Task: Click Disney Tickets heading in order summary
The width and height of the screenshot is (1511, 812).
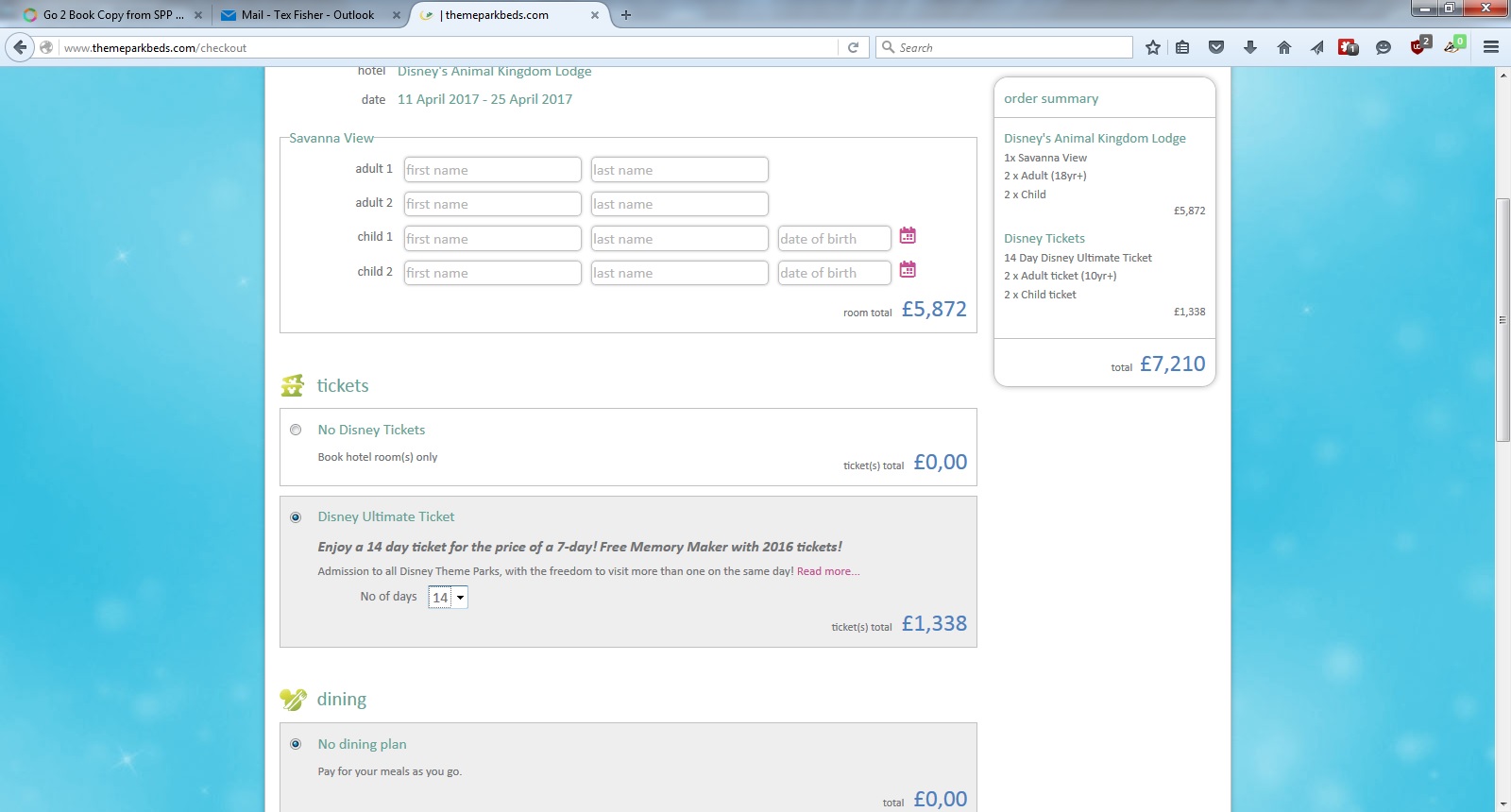Action: pyautogui.click(x=1044, y=238)
